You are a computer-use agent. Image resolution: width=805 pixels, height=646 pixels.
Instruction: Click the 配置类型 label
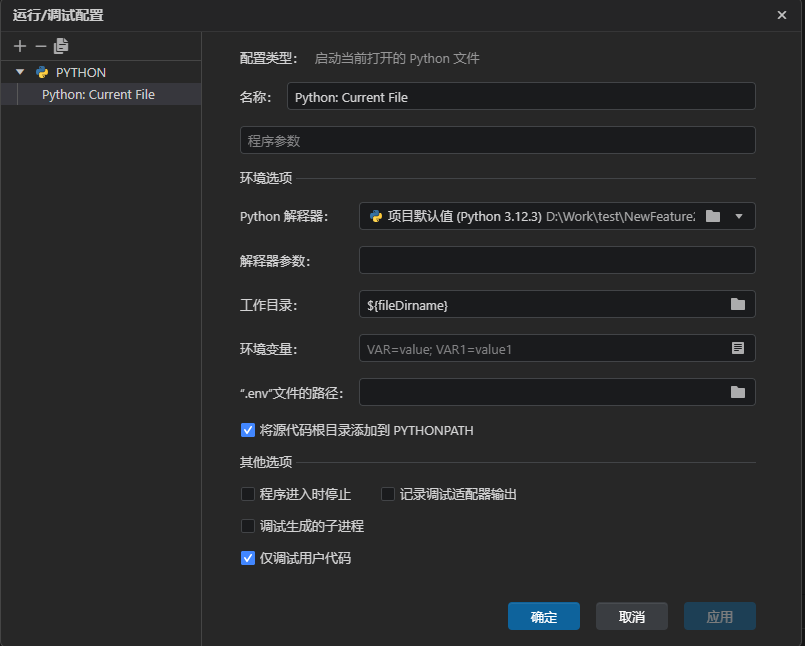[269, 59]
